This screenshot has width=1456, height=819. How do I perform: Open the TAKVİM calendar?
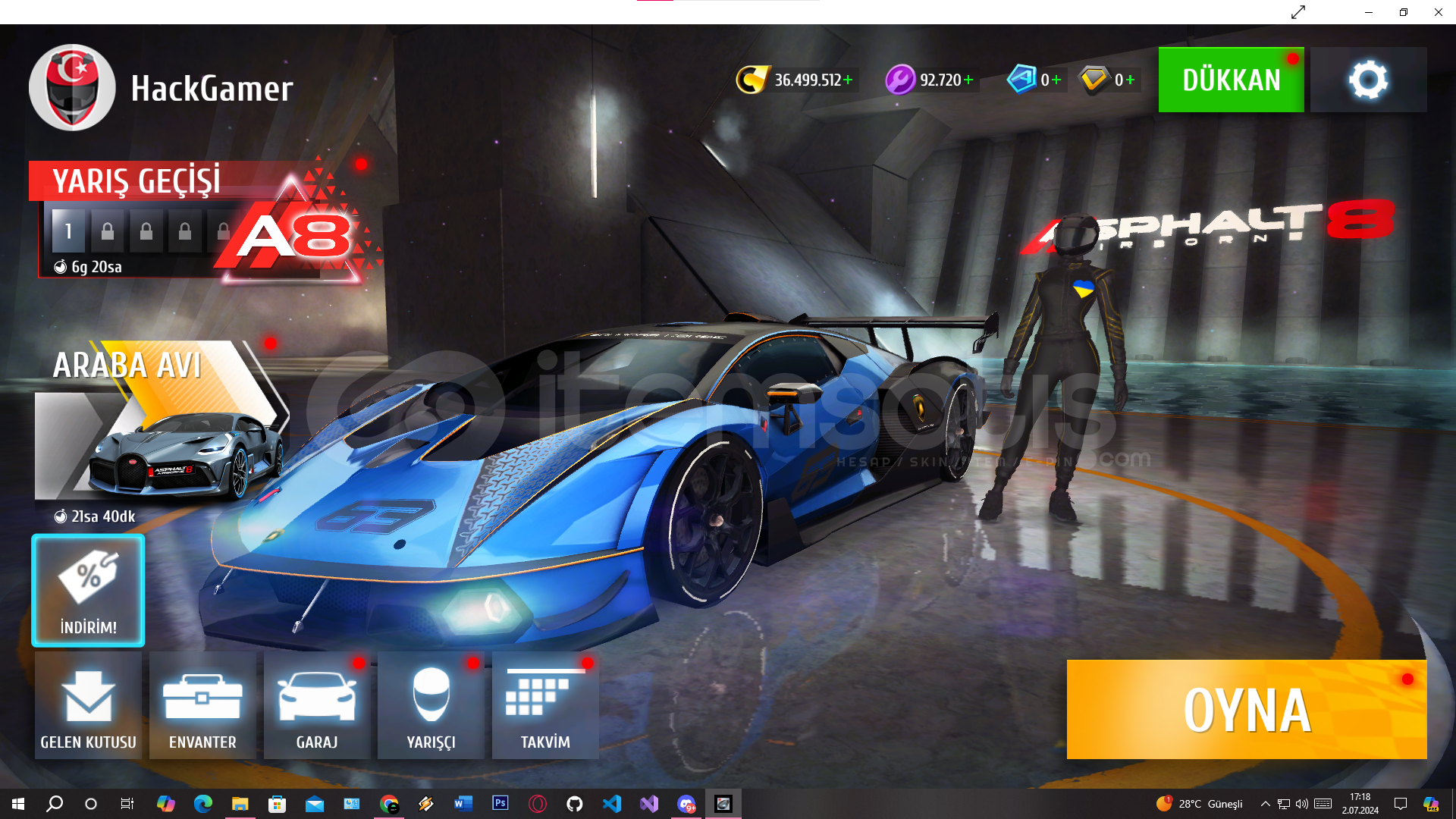tap(545, 705)
